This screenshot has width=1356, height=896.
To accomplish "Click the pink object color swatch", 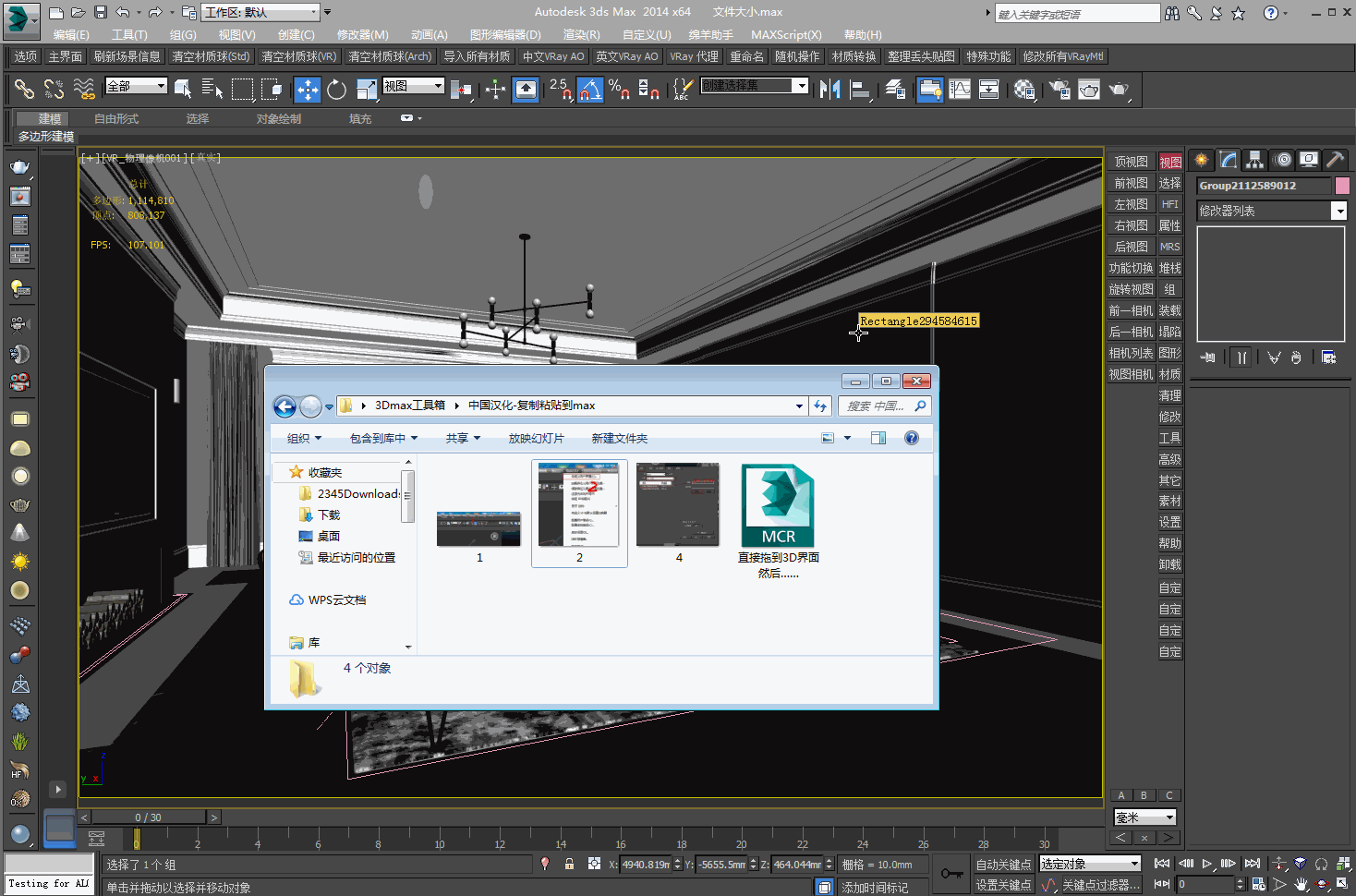I will click(x=1342, y=186).
